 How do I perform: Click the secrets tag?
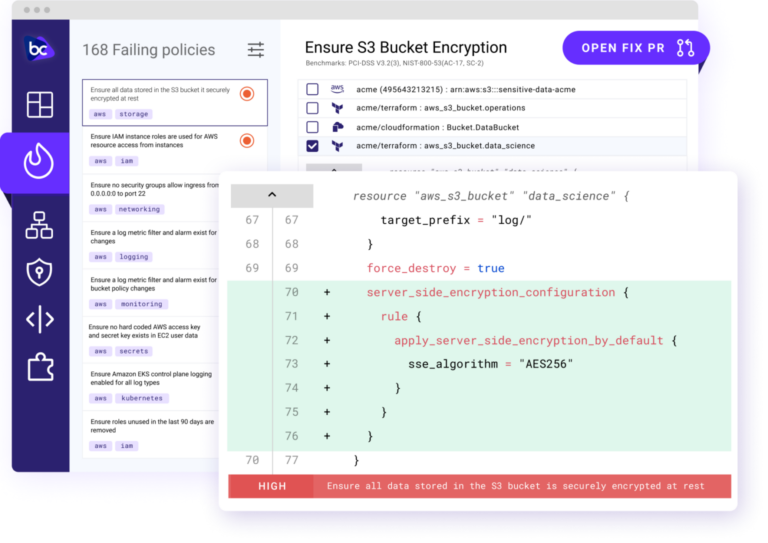(134, 351)
